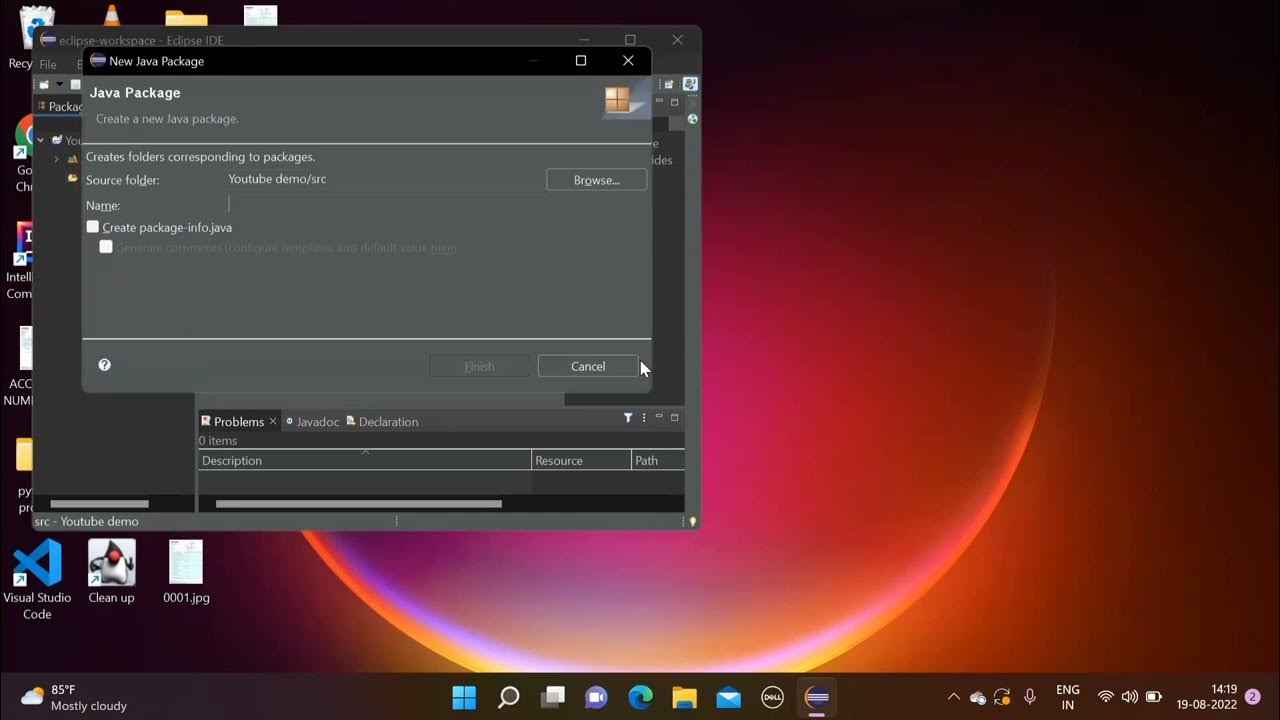This screenshot has width=1280, height=720.
Task: Maximize the Problems view panel
Action: pos(674,417)
